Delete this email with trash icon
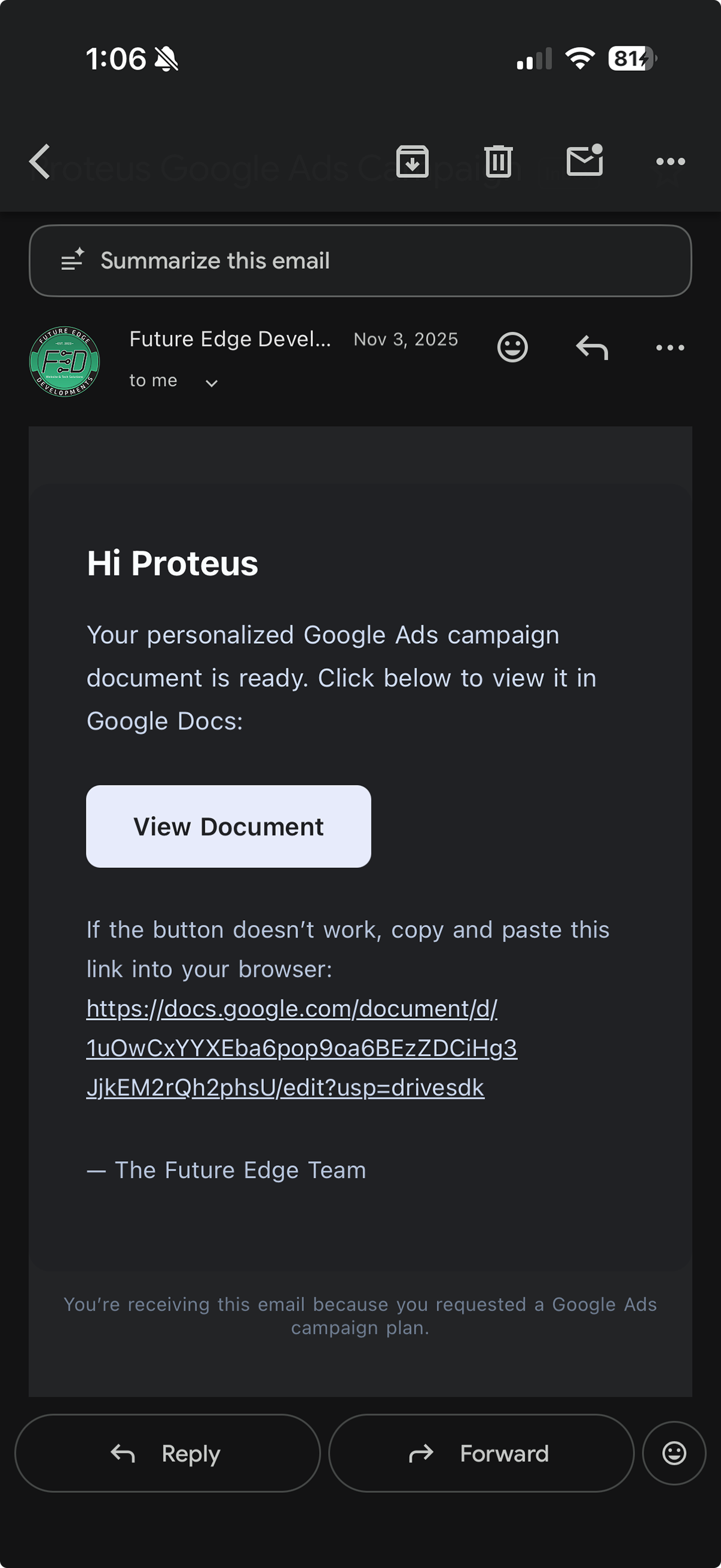 498,162
